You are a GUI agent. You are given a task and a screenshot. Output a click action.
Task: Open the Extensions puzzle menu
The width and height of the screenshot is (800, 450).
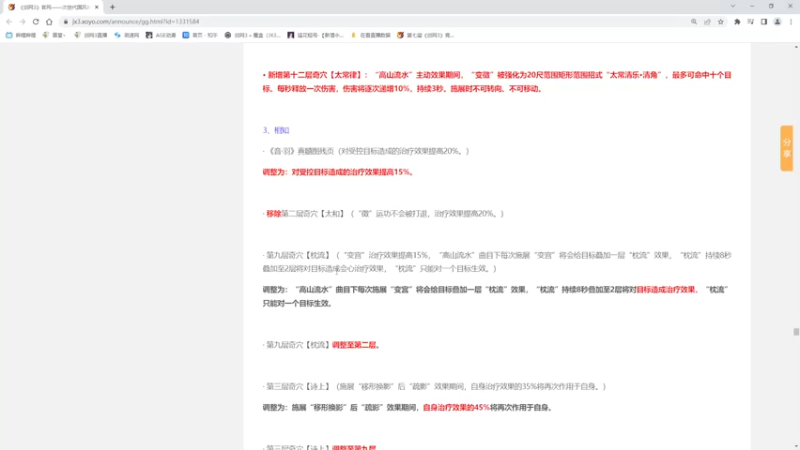(x=737, y=21)
